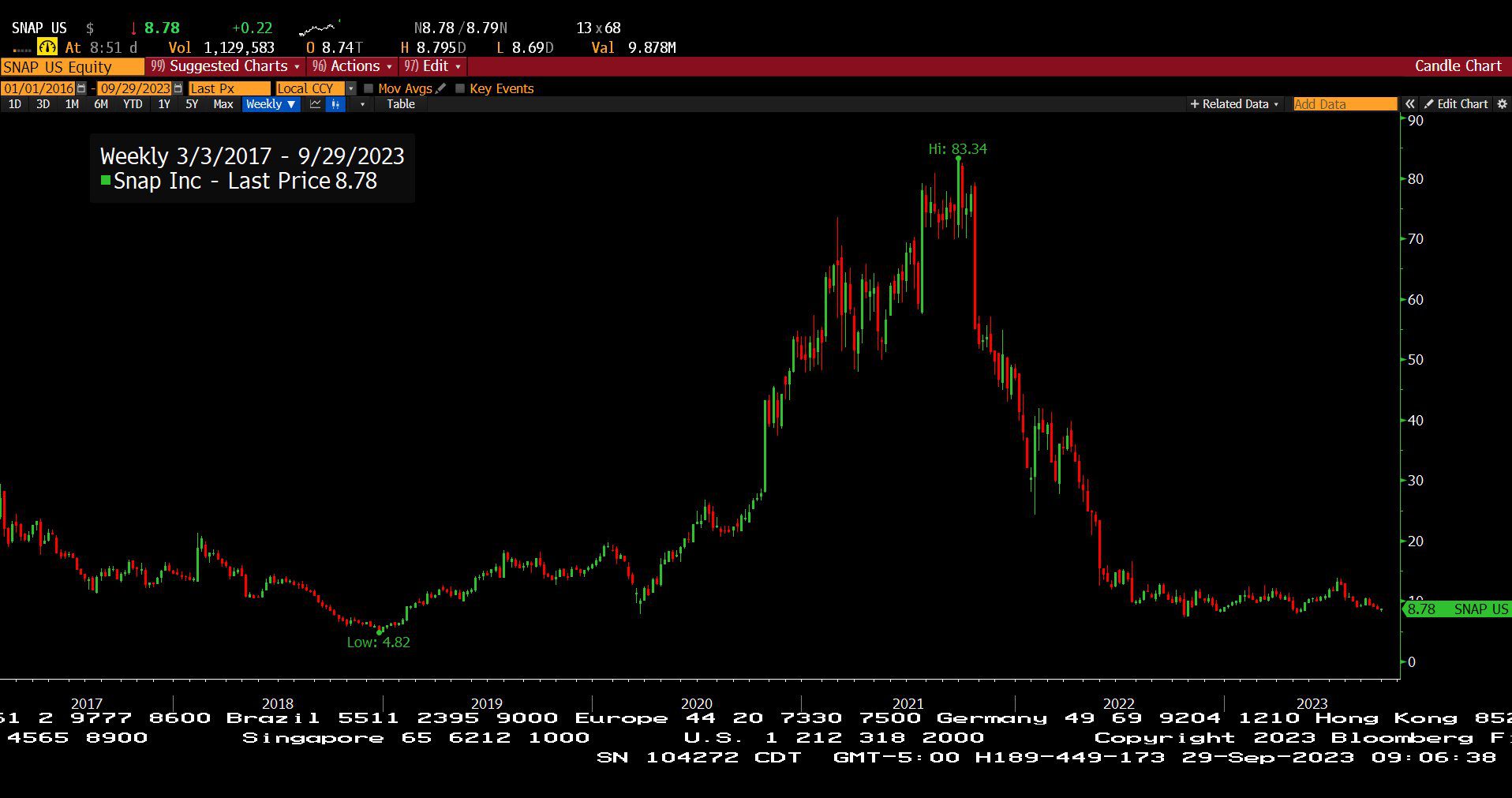
Task: Select the YTD range tab
Action: 133,104
